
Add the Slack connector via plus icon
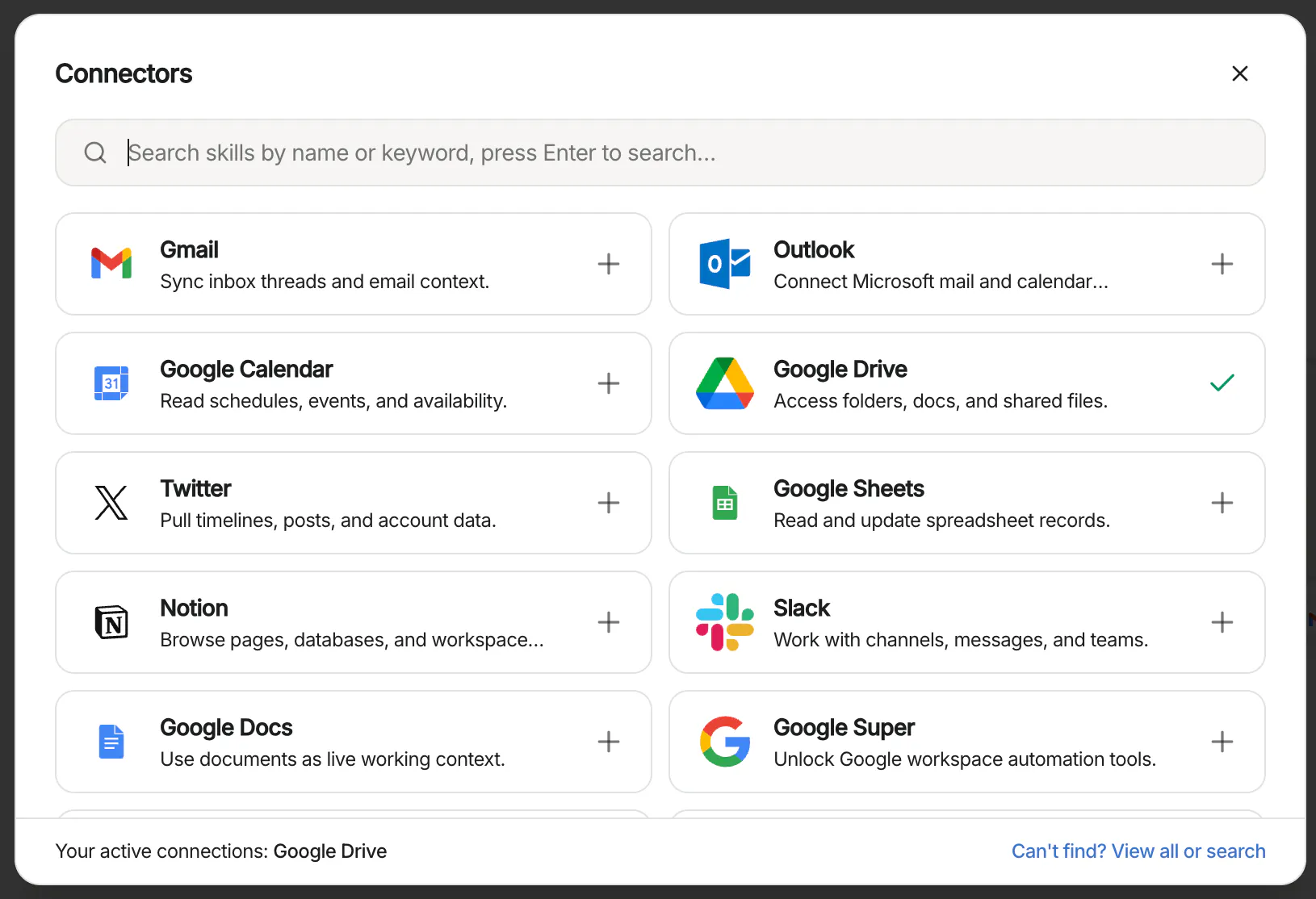[x=1222, y=622]
